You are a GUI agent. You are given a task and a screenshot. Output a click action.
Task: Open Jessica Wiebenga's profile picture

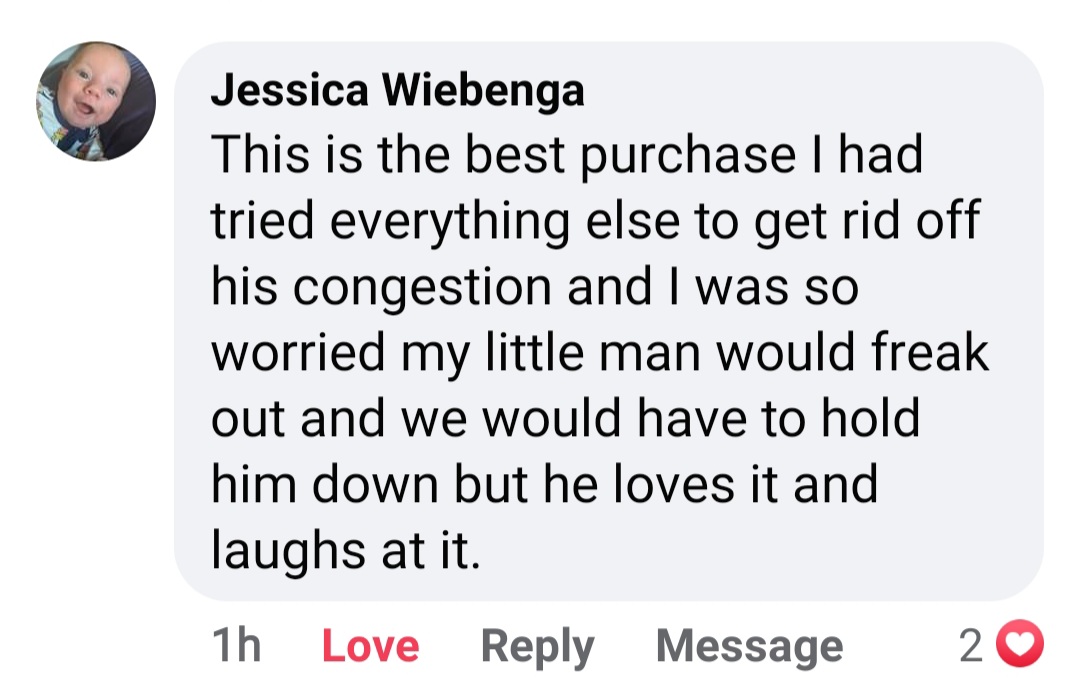point(96,101)
